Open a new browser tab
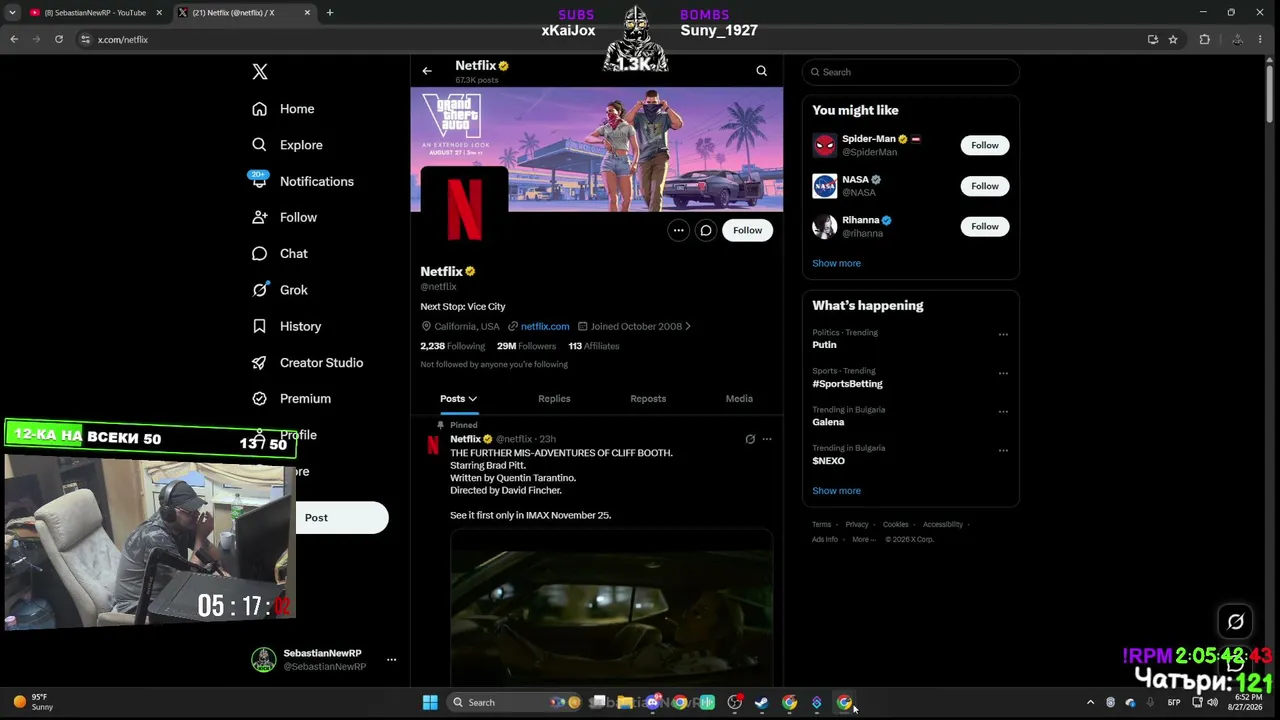The height and width of the screenshot is (720, 1280). pyautogui.click(x=330, y=13)
